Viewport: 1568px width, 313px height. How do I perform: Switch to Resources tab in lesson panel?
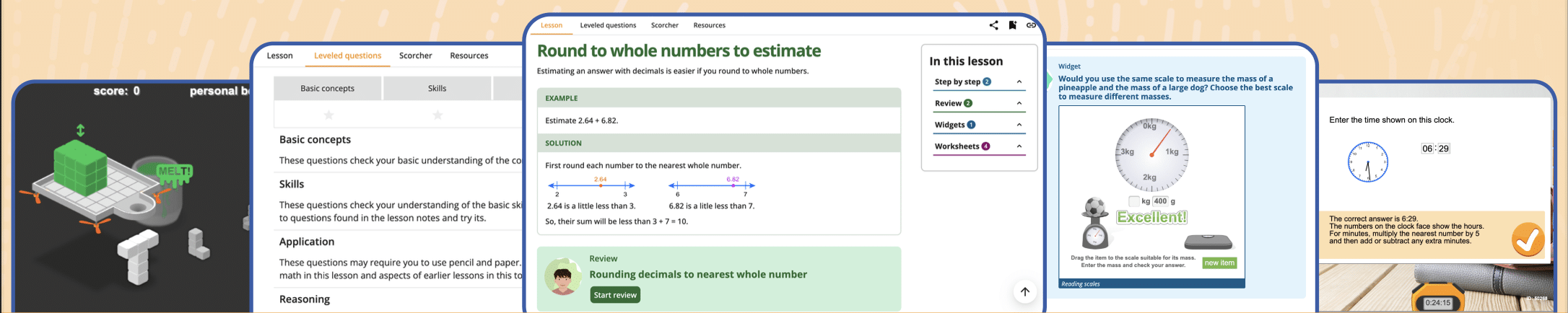[x=709, y=25]
